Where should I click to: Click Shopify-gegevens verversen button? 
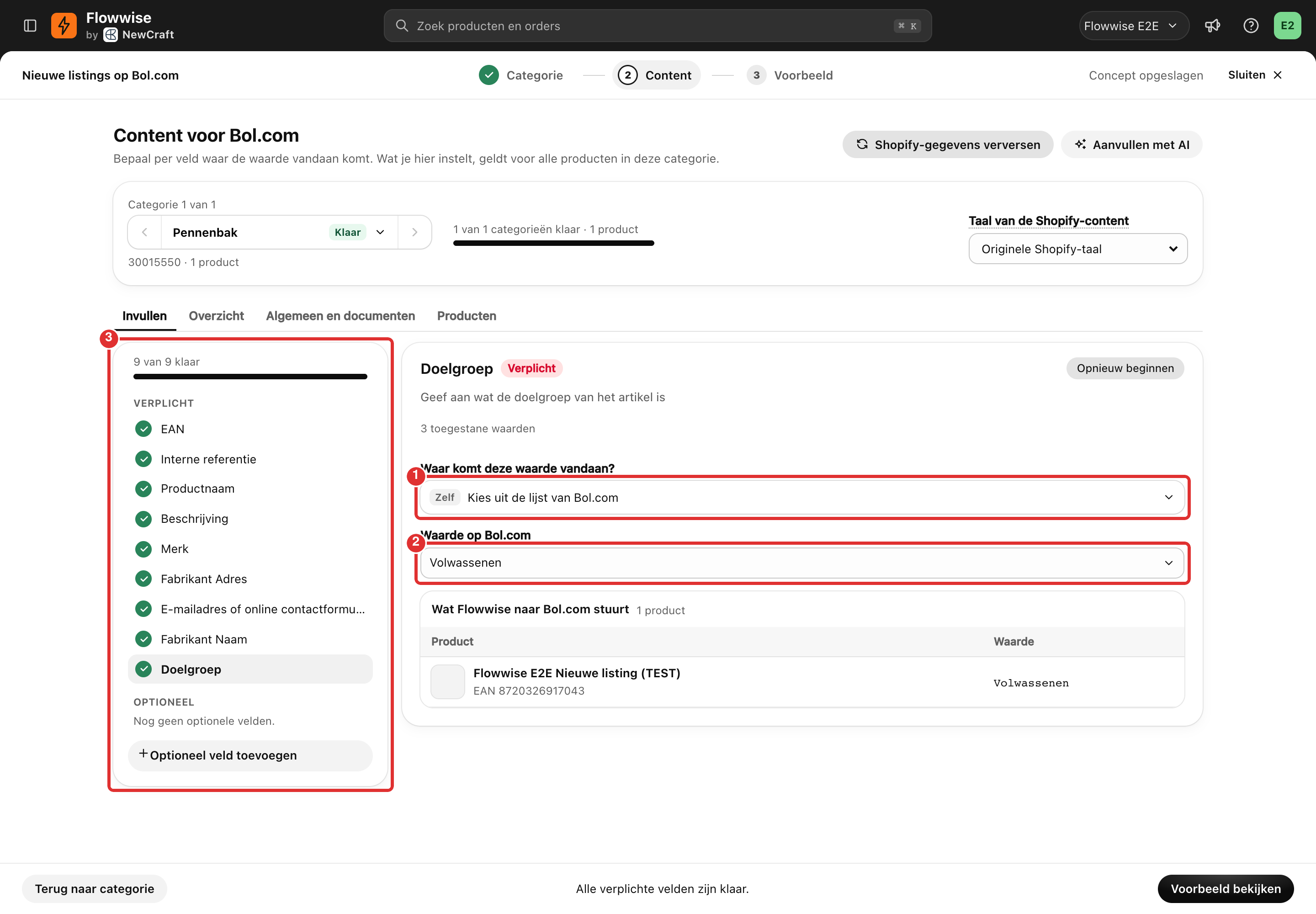pos(948,144)
